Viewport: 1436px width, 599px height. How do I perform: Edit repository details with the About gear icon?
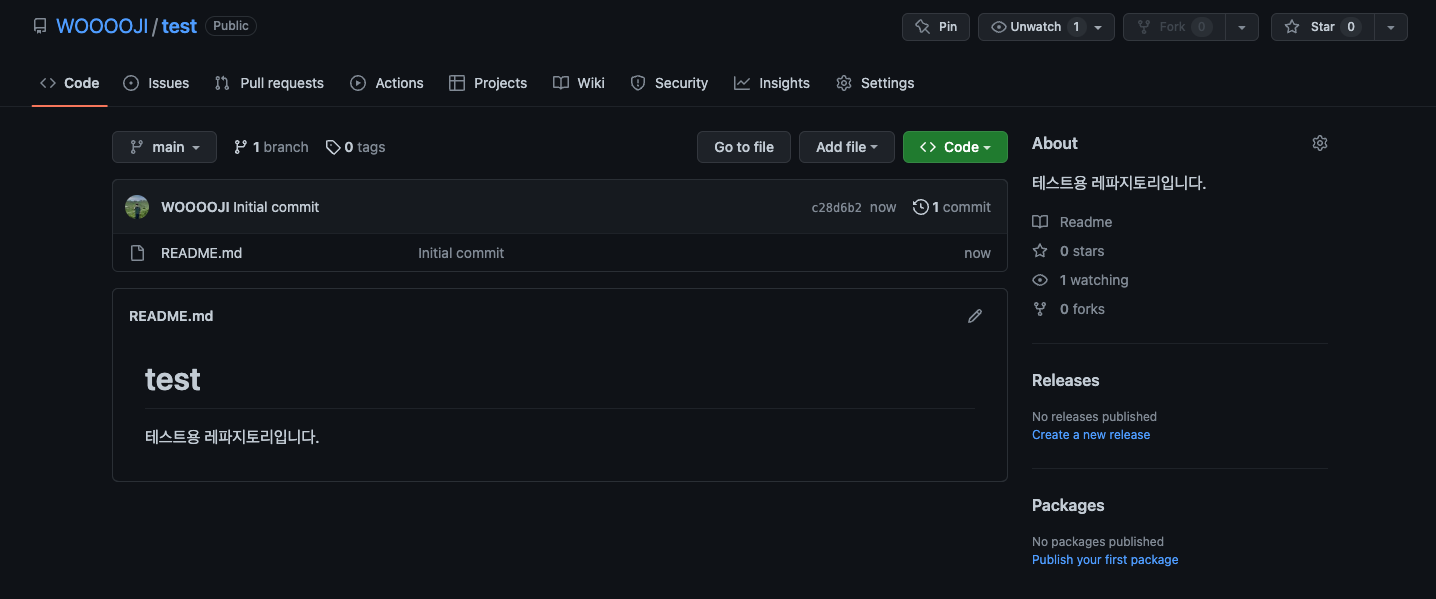(1320, 143)
